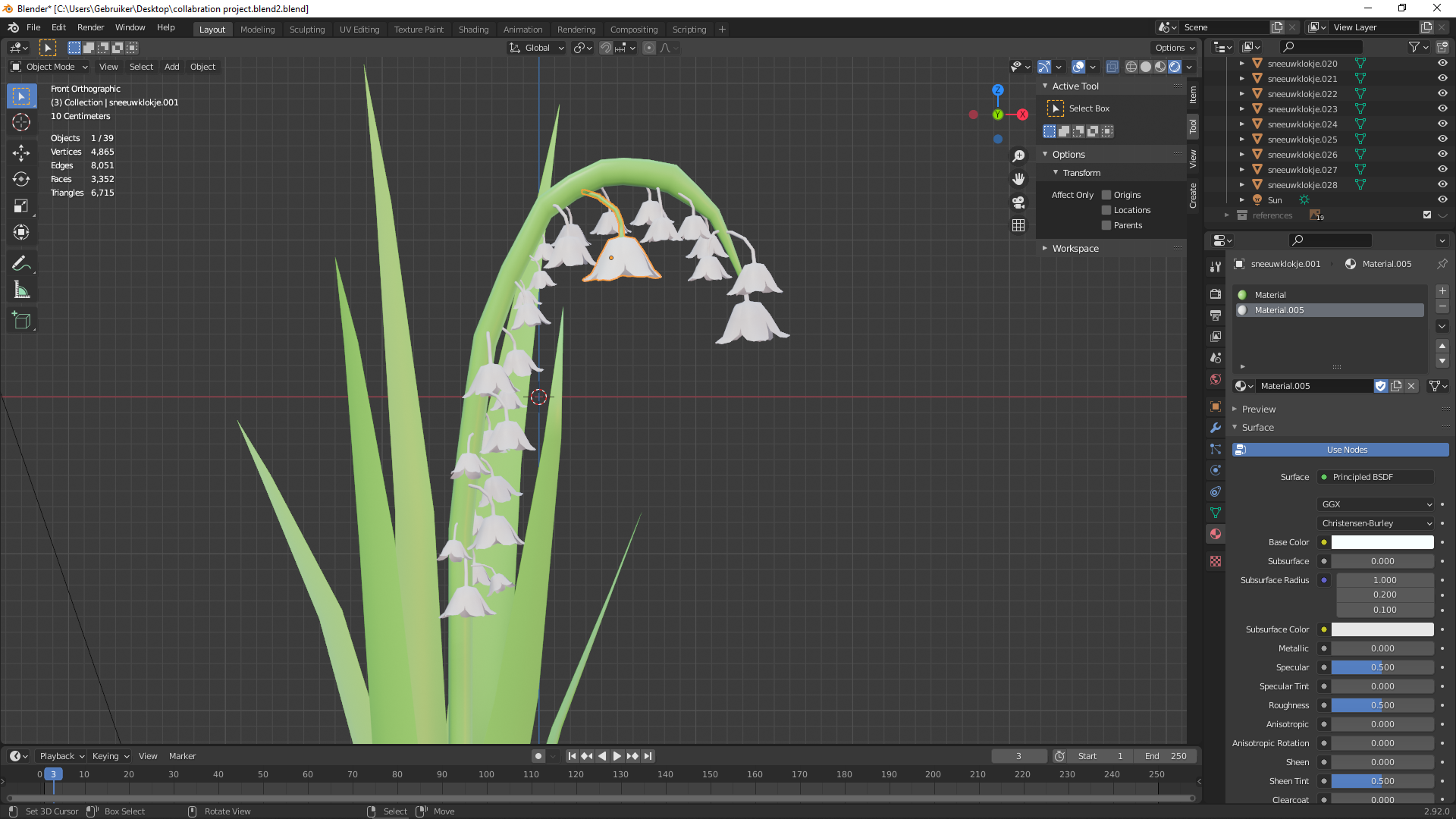
Task: Select the Scale tool
Action: tap(21, 206)
